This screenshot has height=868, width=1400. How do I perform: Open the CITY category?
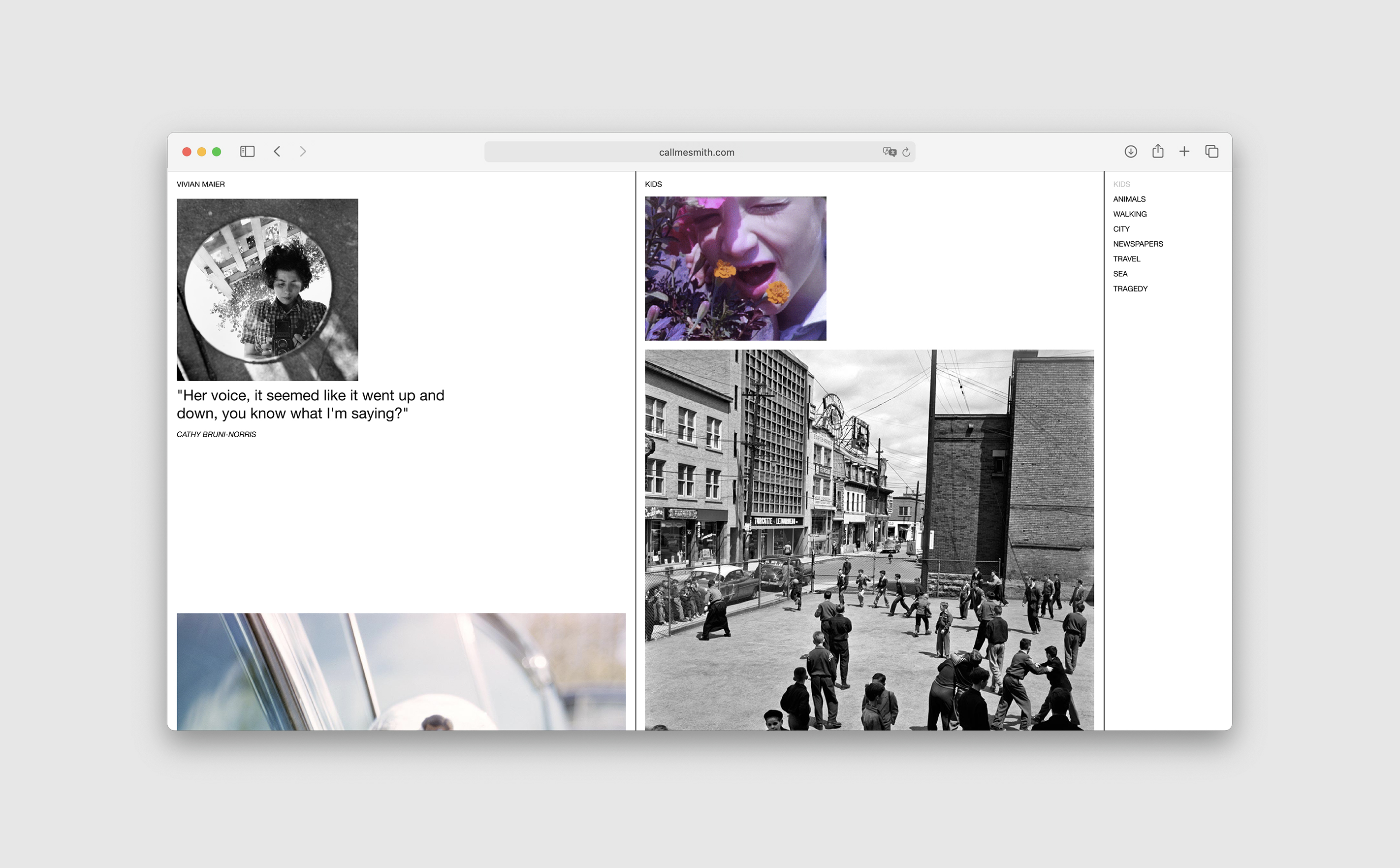pyautogui.click(x=1121, y=229)
